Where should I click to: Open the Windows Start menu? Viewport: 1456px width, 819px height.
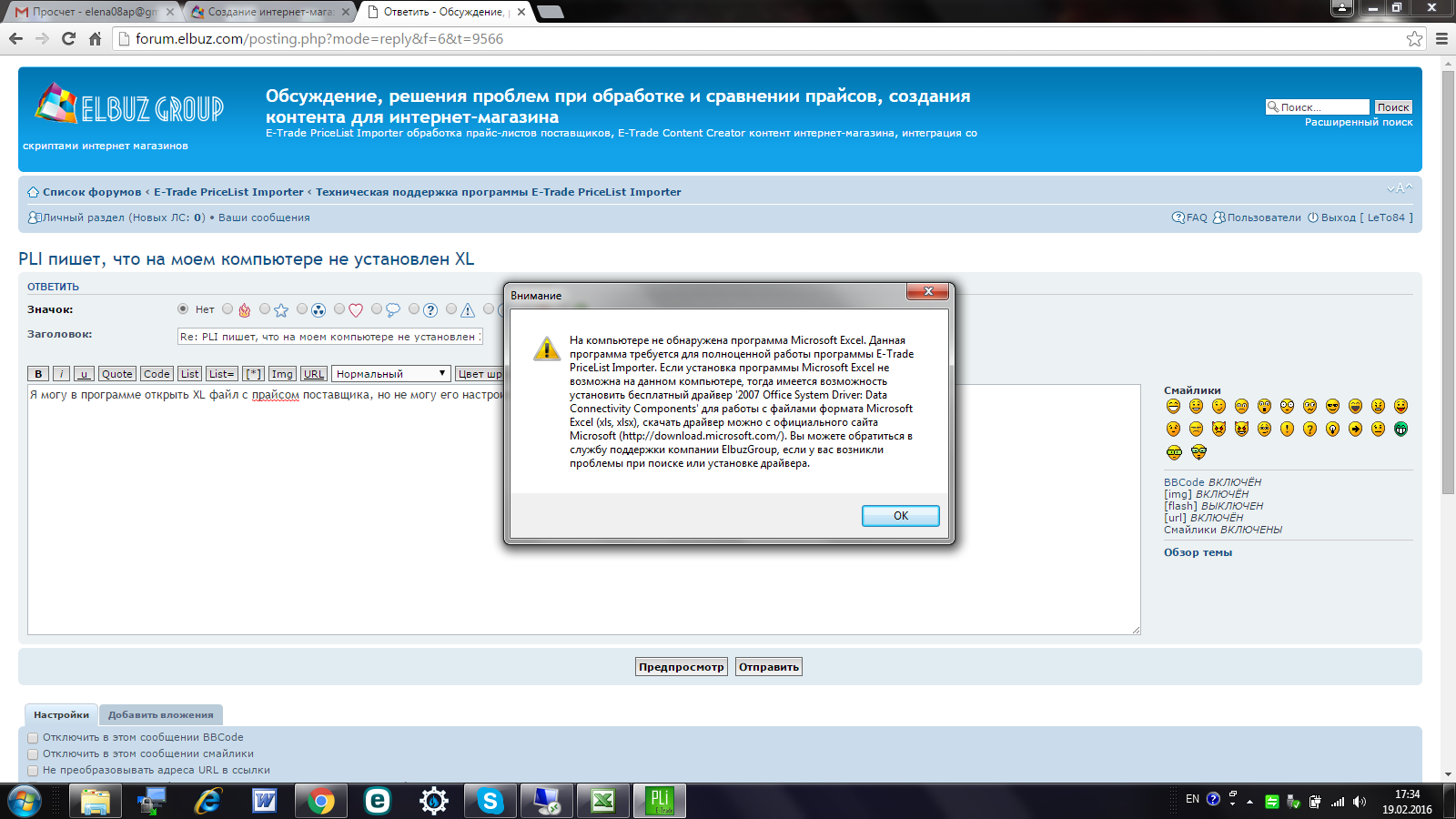(24, 801)
